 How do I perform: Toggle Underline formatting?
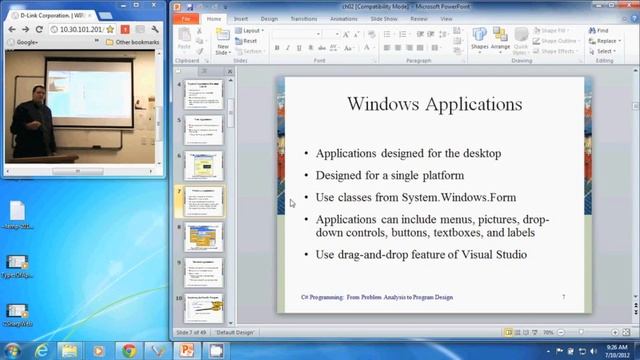click(299, 48)
